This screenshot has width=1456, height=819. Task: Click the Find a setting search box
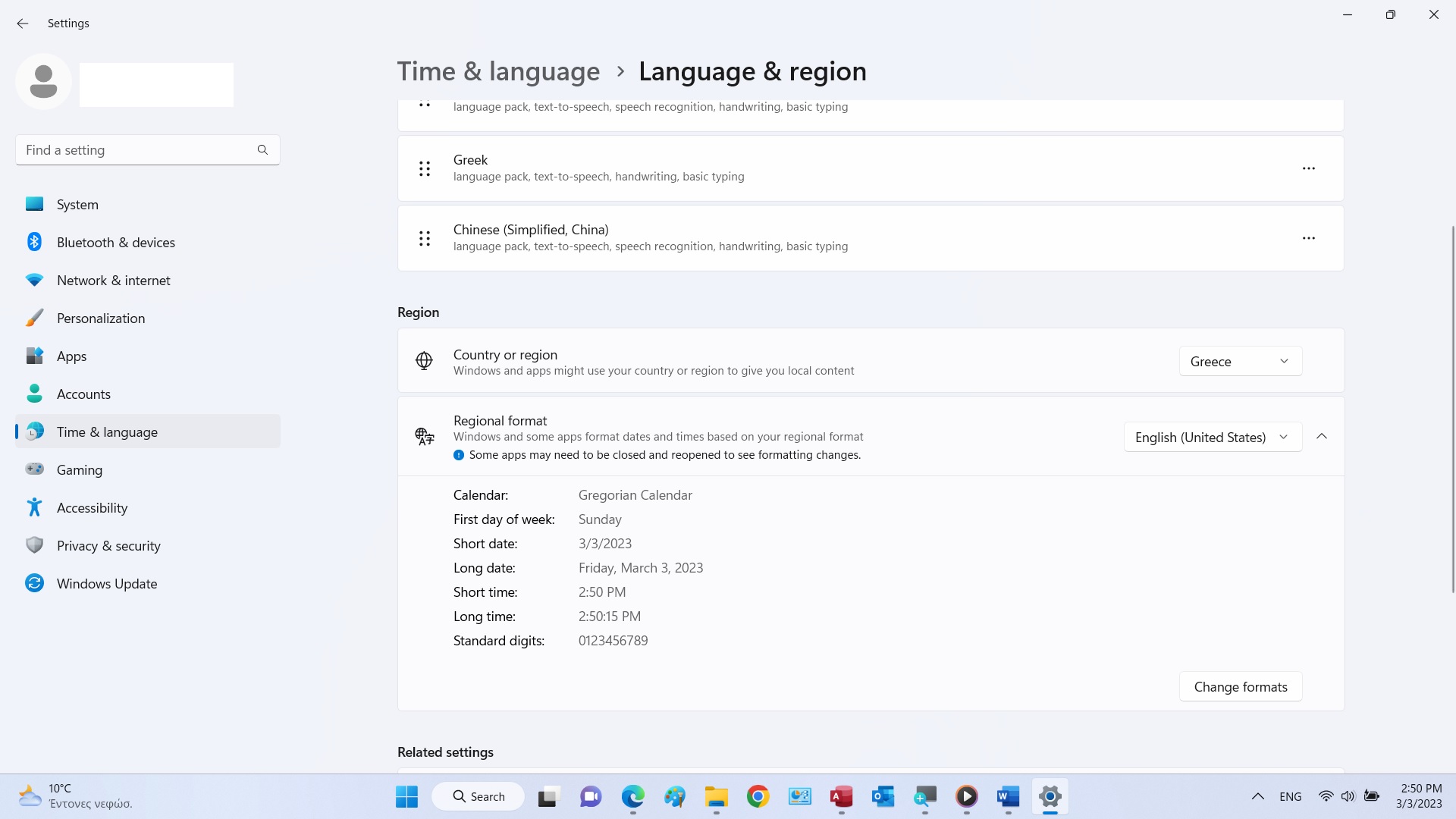[136, 150]
